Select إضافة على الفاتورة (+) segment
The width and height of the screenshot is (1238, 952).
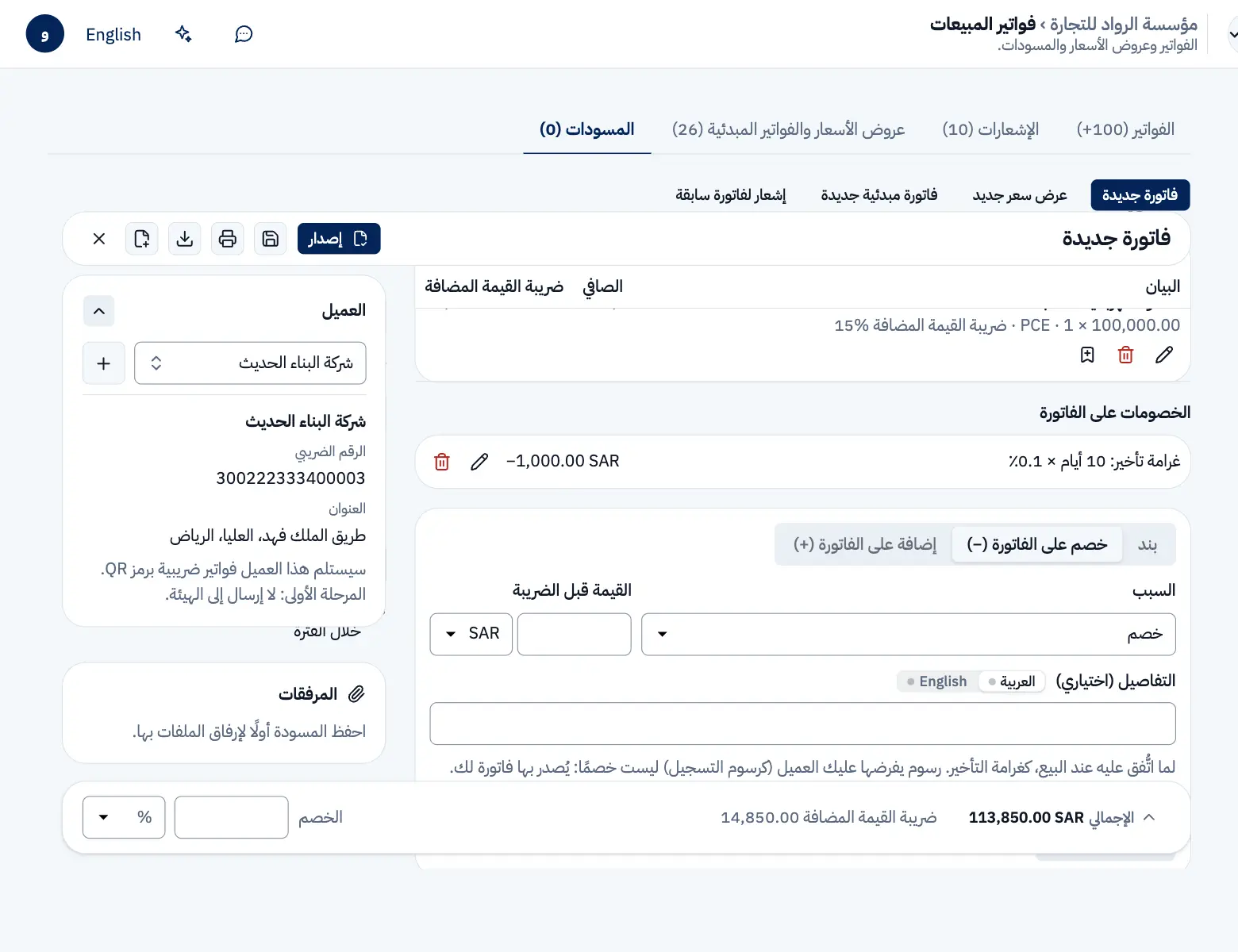pos(865,544)
